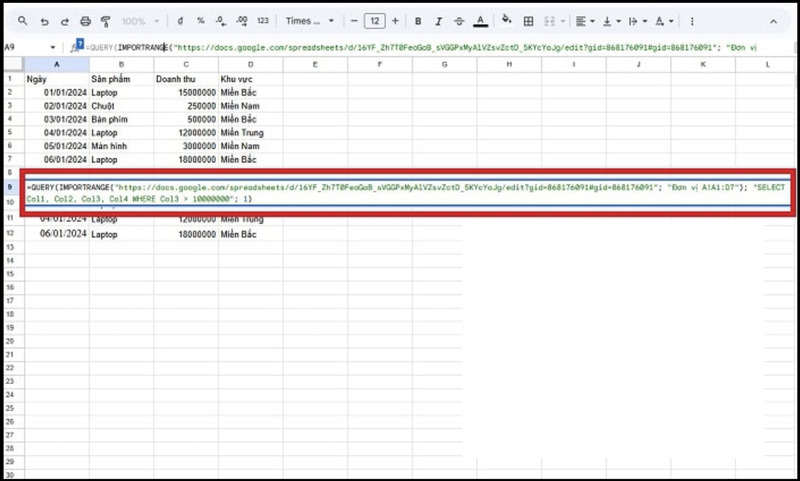The width and height of the screenshot is (800, 481).
Task: Select the 18000000 cell in row 12
Action: click(186, 234)
